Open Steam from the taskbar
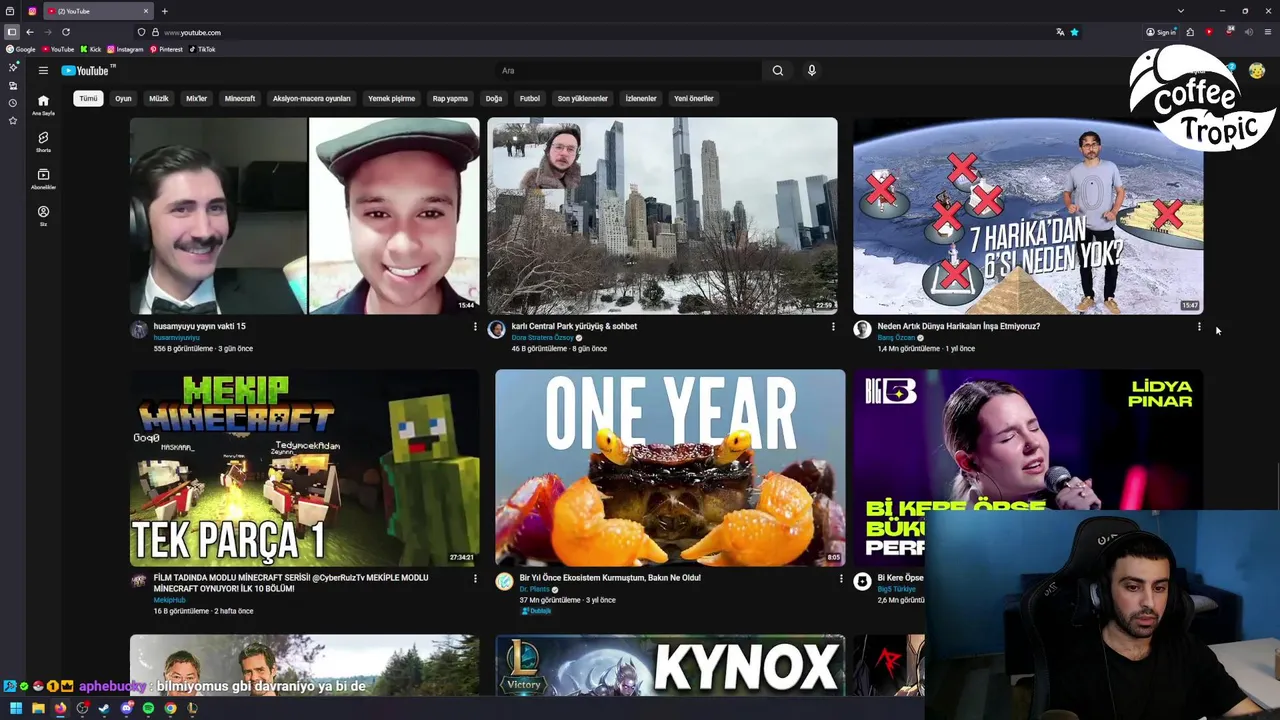 [104, 708]
